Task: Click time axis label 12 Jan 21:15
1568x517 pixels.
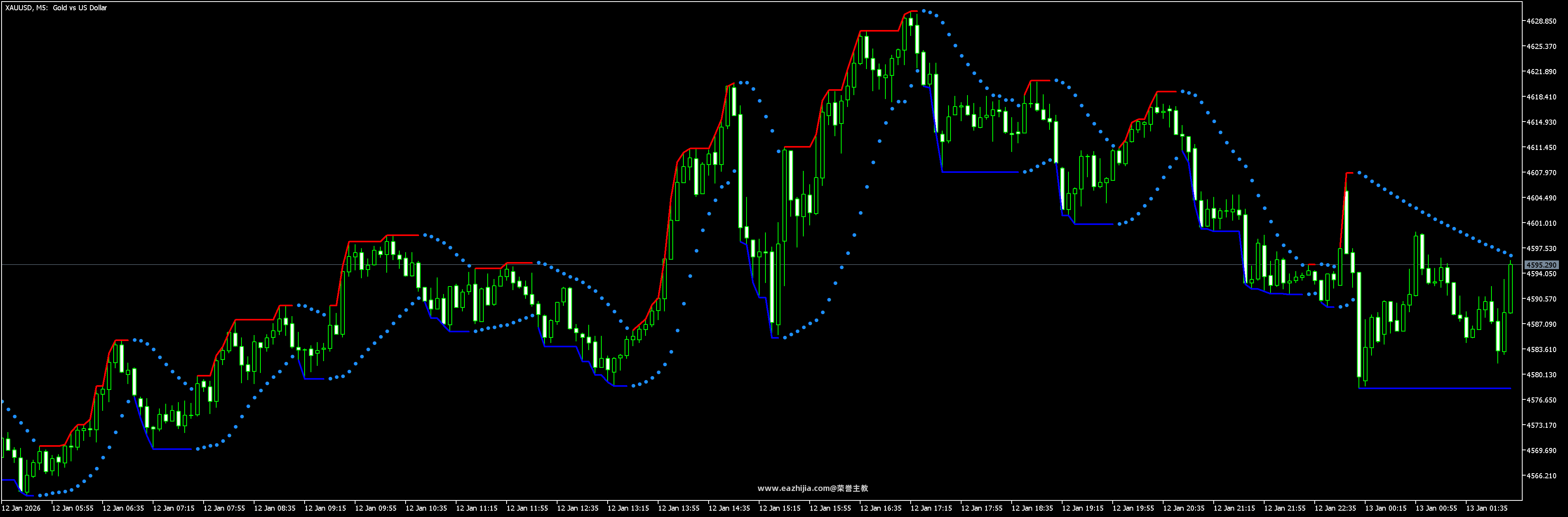Action: pyautogui.click(x=1235, y=508)
